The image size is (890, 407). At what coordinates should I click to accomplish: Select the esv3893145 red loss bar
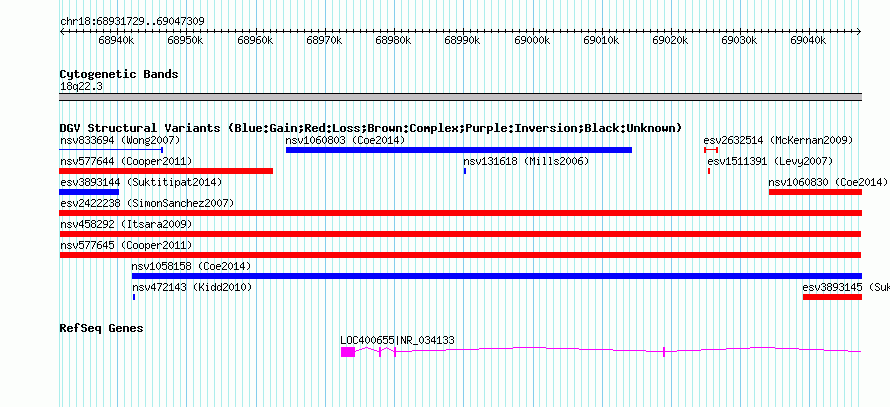click(833, 297)
